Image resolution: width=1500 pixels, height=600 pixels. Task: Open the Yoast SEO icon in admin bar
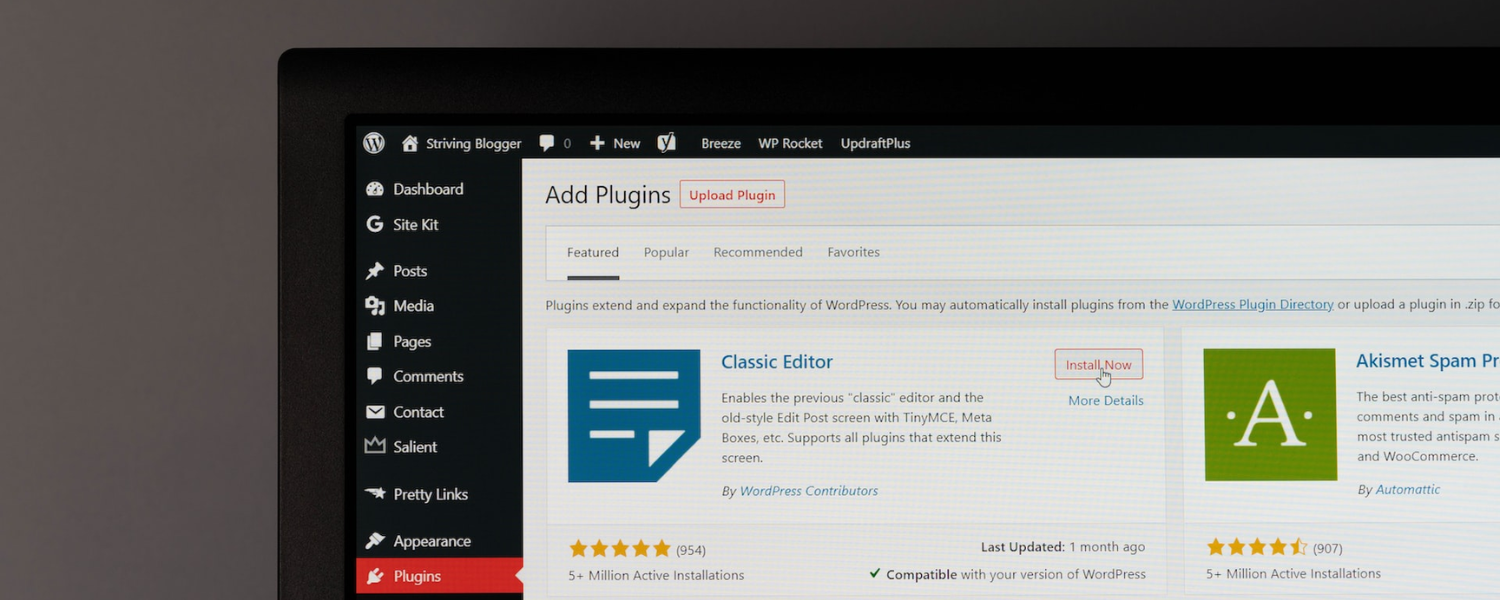(666, 143)
